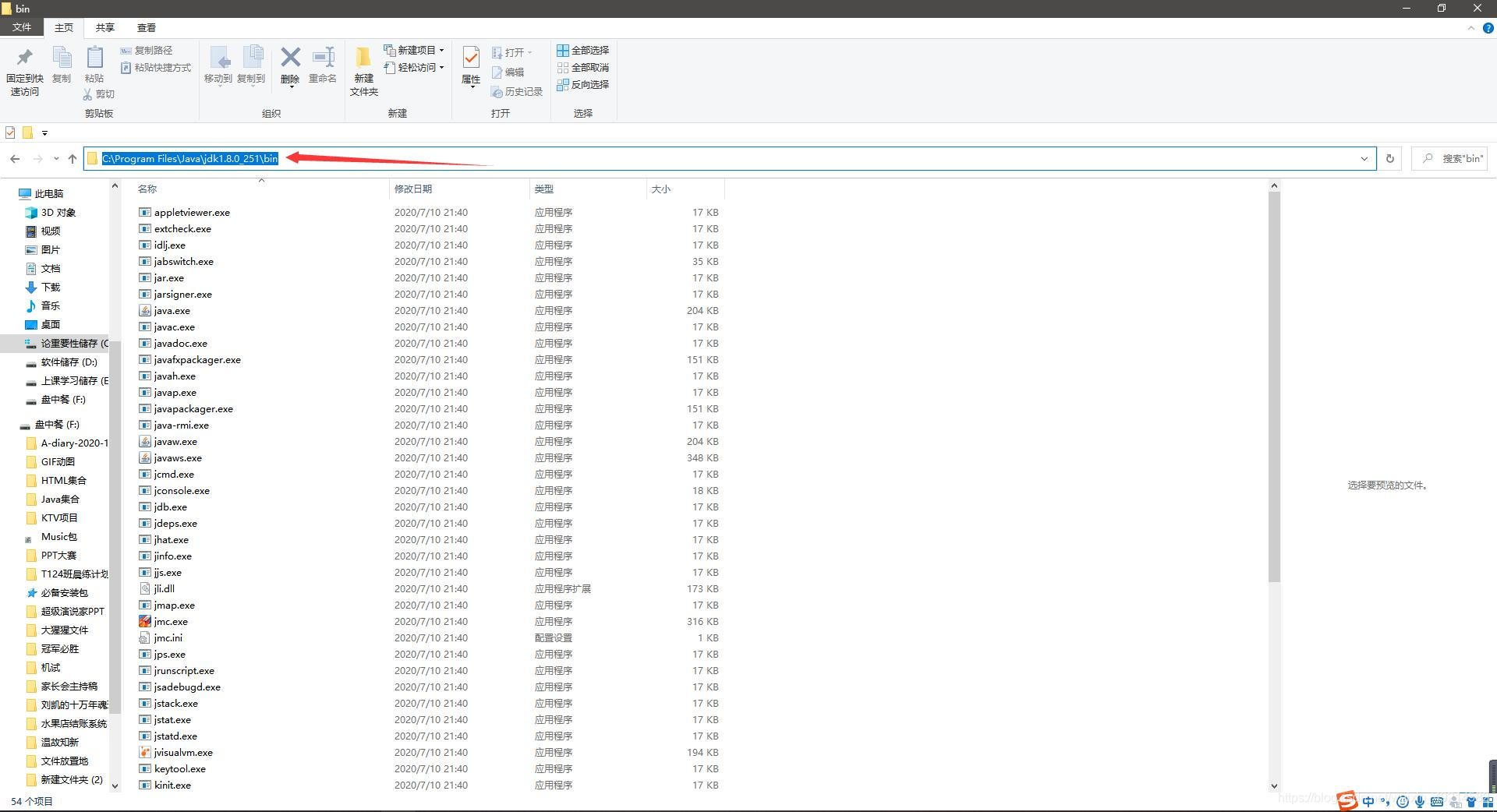The image size is (1497, 812).
Task: Switch to the Share (共享) tab
Action: 105,28
